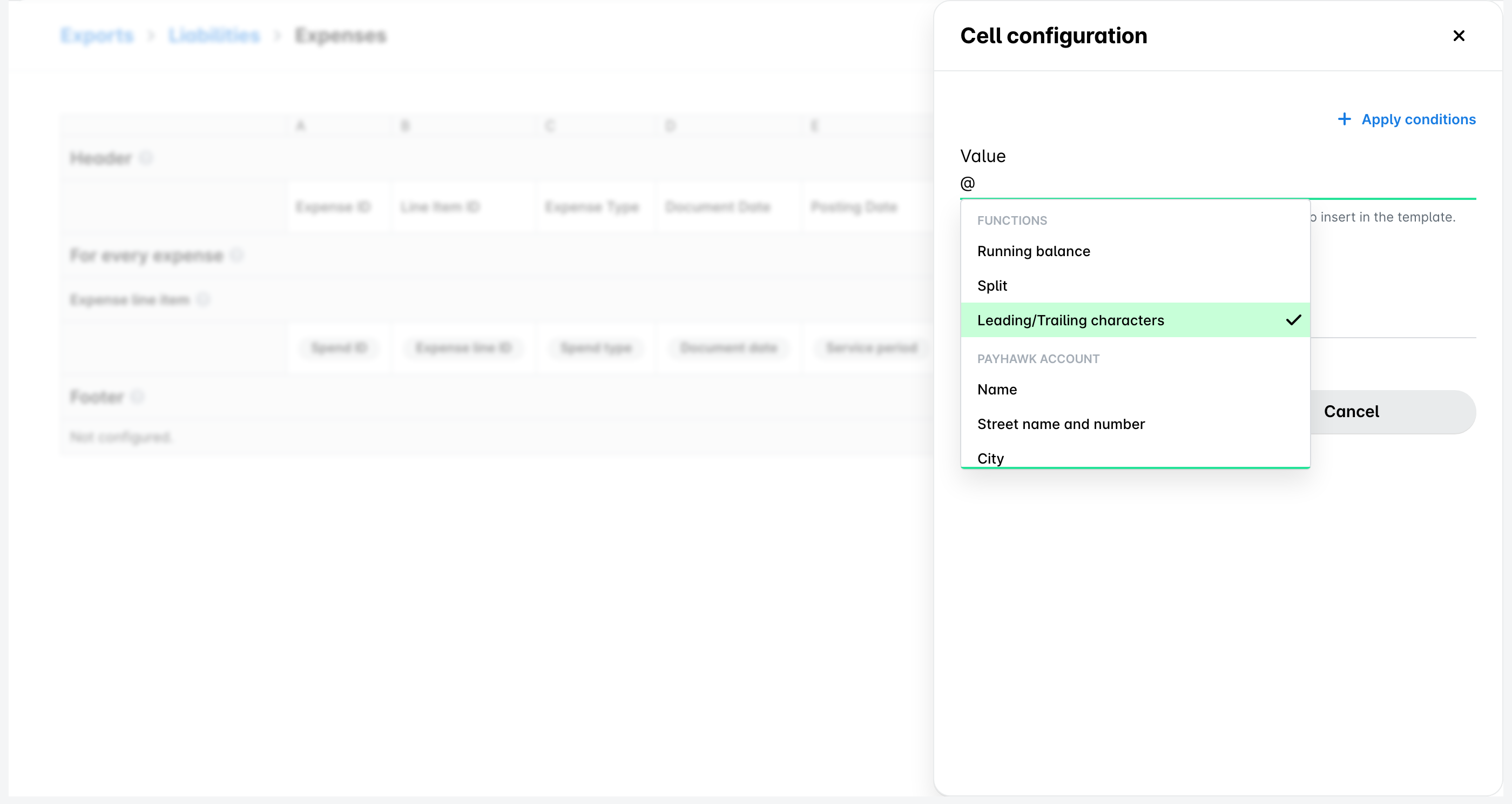Click checkmark on Leading/Trailing characters row
The width and height of the screenshot is (1512, 804).
coord(1294,320)
